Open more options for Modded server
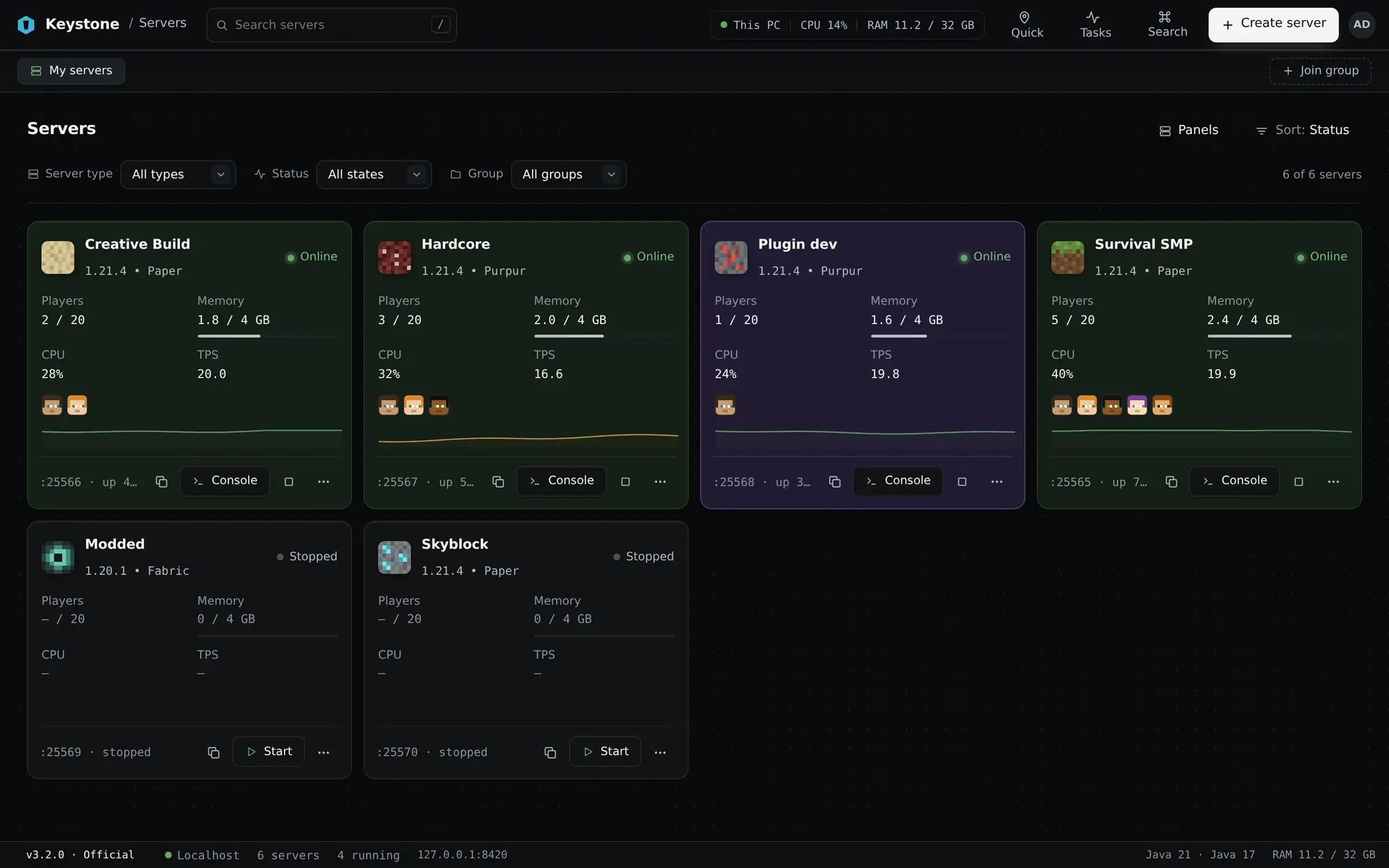This screenshot has height=868, width=1389. click(x=324, y=752)
